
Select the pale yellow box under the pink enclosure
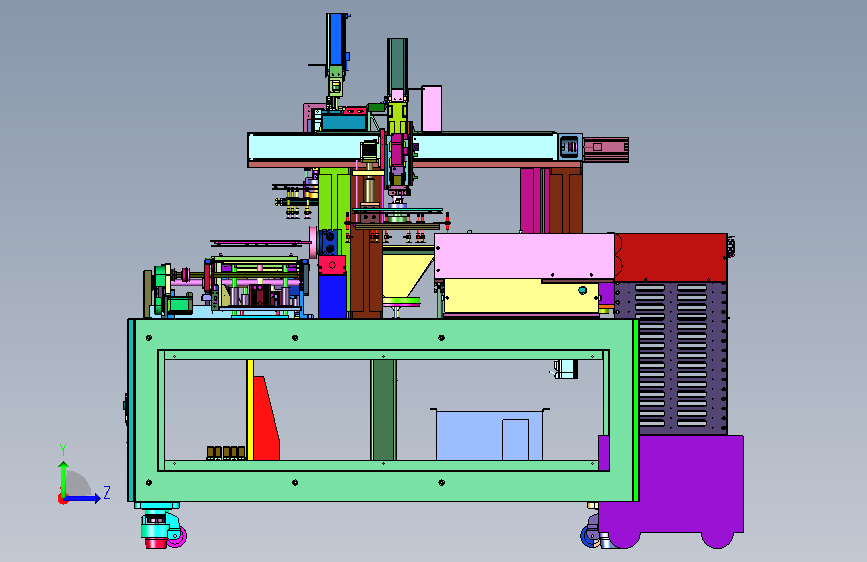click(x=521, y=297)
